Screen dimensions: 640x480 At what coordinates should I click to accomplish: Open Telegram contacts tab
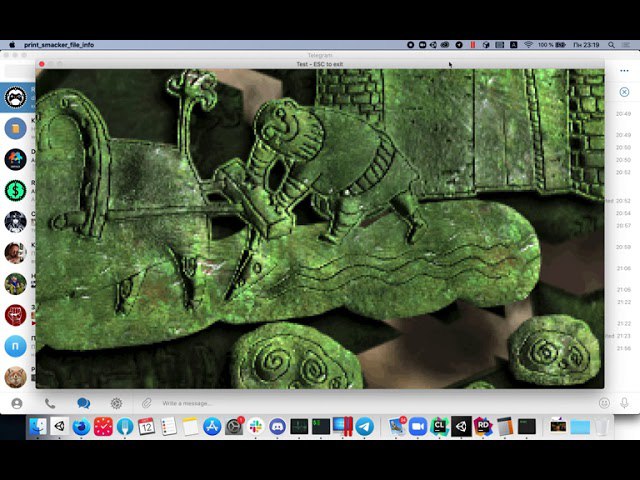pyautogui.click(x=17, y=404)
